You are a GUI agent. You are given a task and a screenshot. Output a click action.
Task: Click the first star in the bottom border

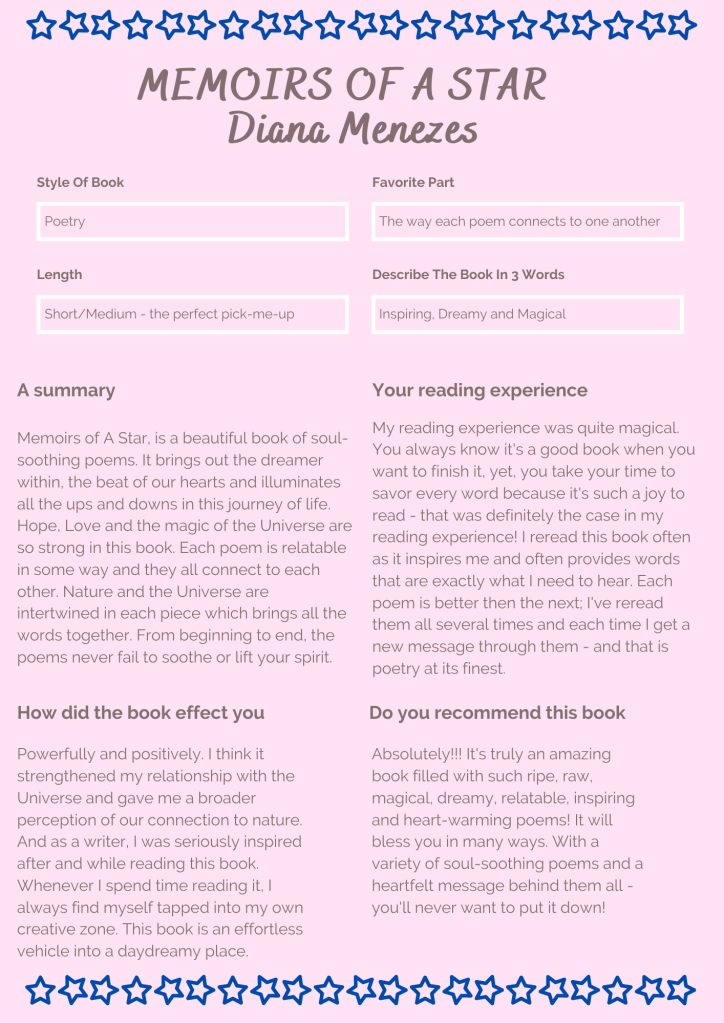pos(42,990)
